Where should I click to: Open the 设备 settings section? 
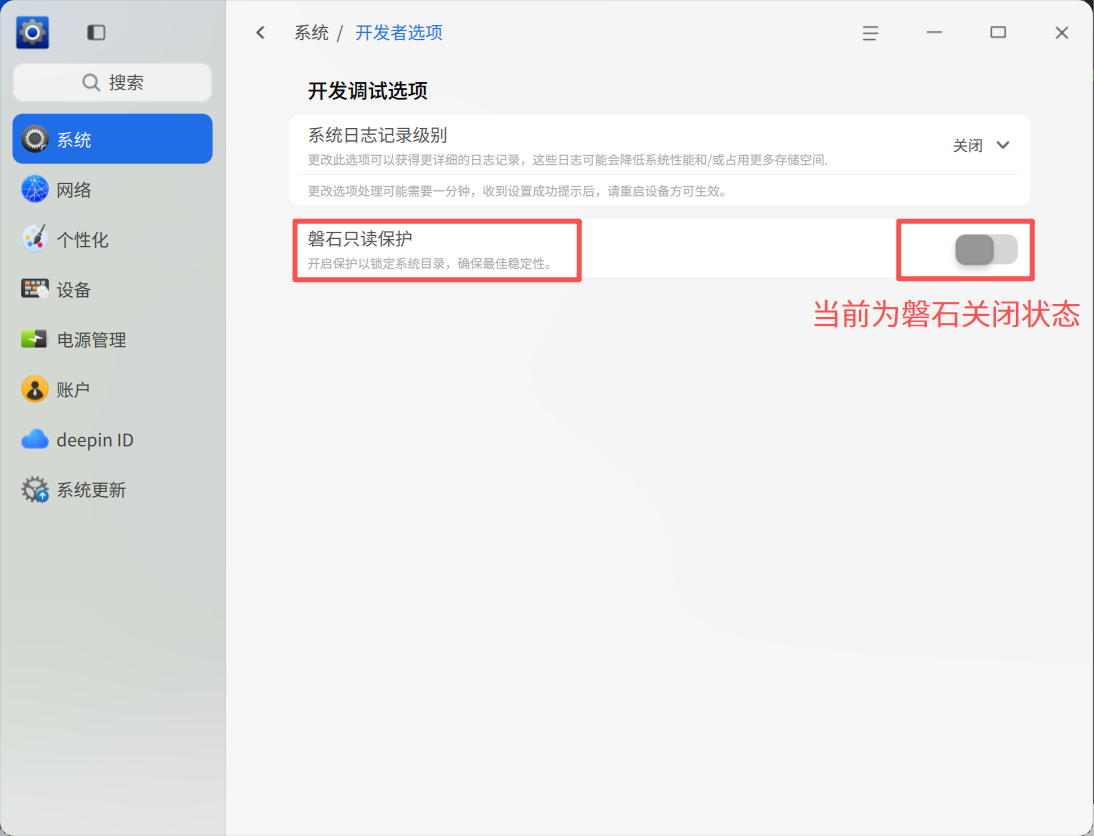(112, 289)
